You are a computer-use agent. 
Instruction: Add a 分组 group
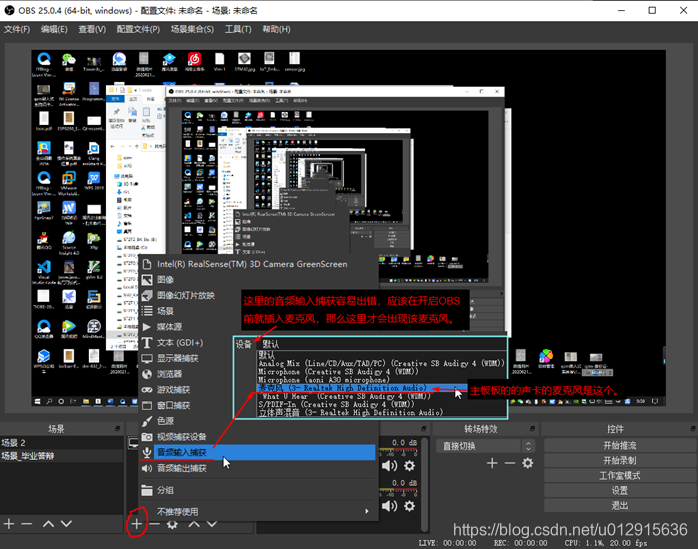pos(258,490)
